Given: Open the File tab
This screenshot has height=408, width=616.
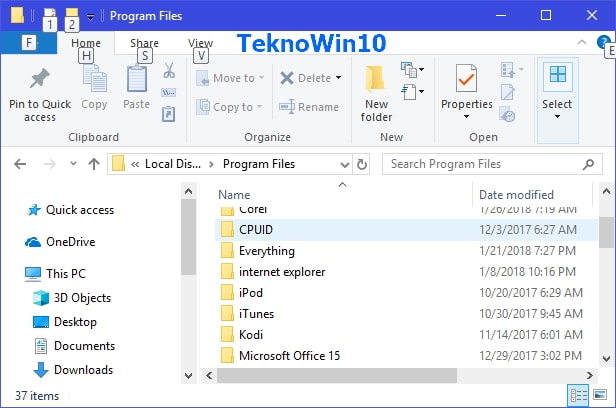Looking at the screenshot, I should pyautogui.click(x=29, y=42).
